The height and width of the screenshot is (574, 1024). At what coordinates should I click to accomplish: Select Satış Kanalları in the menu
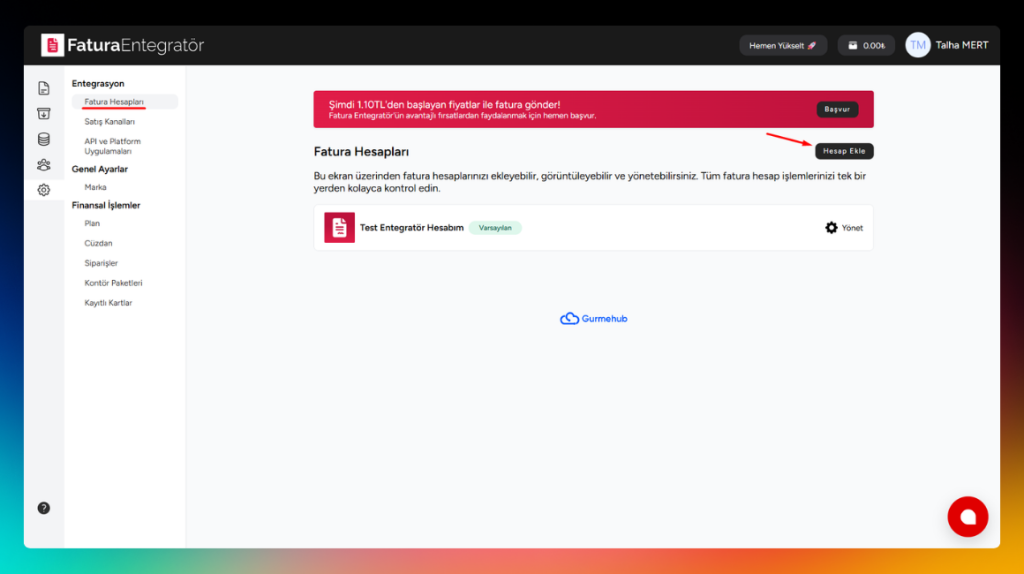tap(109, 122)
